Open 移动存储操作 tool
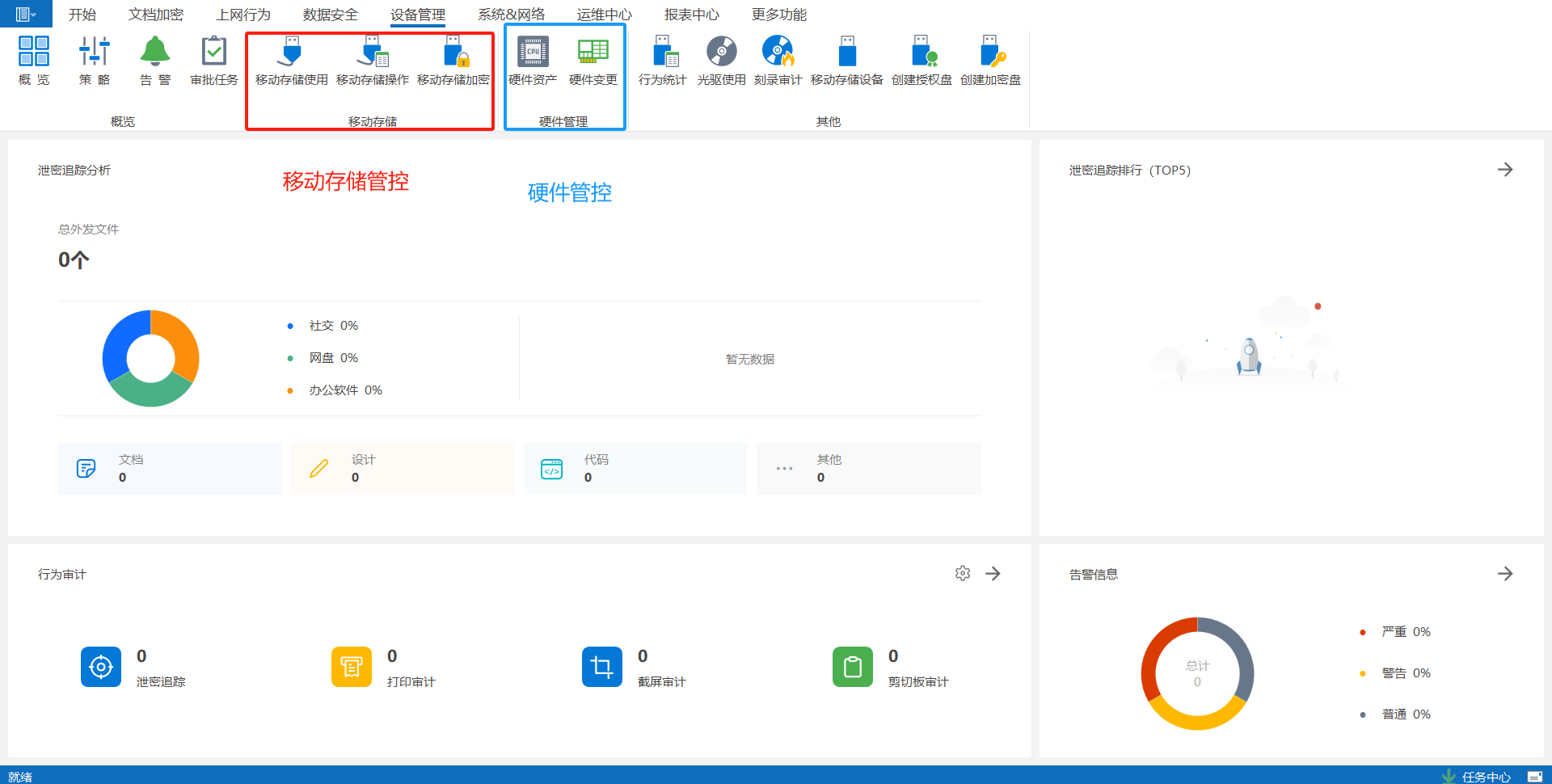The width and height of the screenshot is (1552, 784). pyautogui.click(x=373, y=61)
